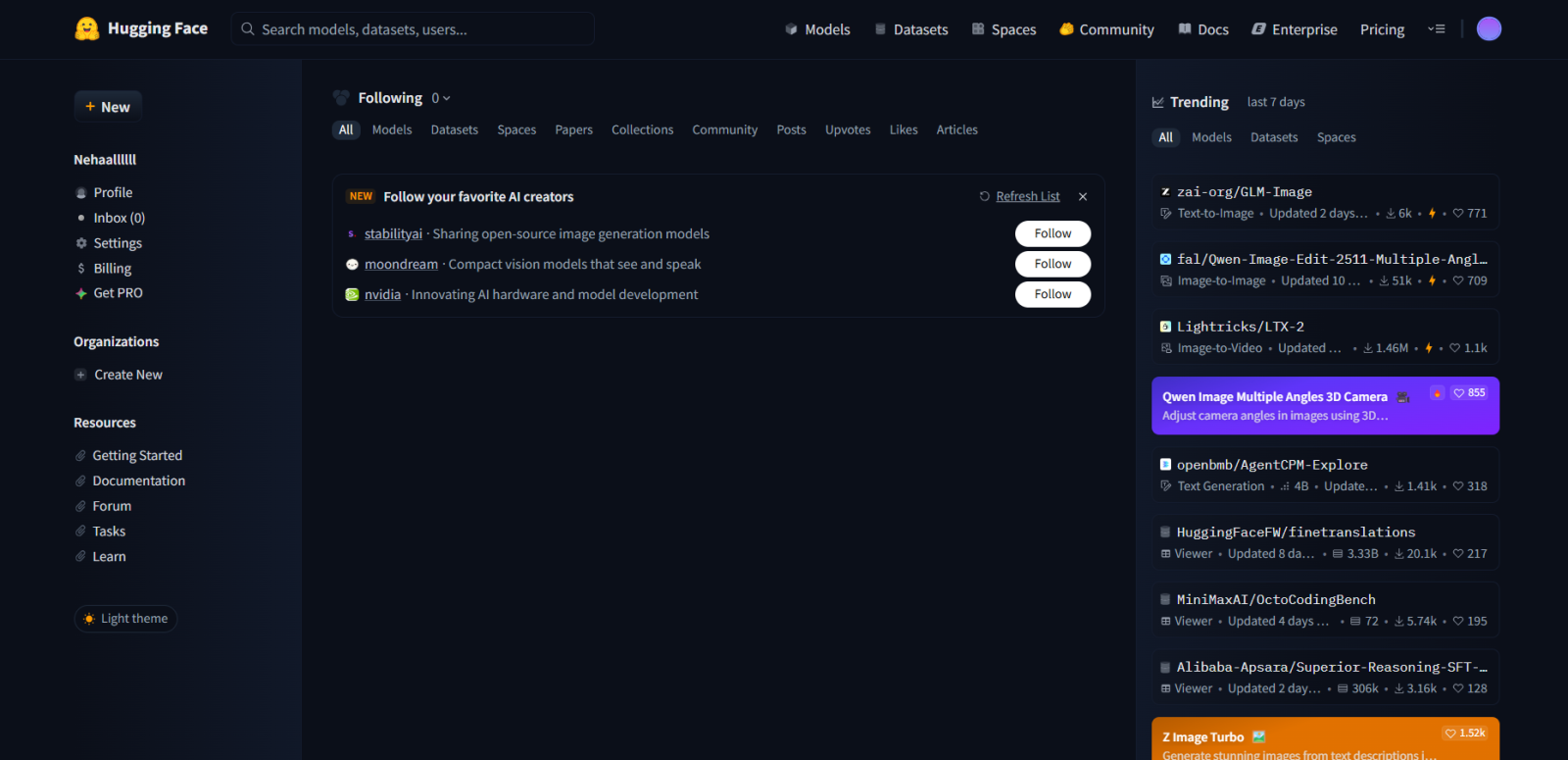Create a new organization
Viewport: 1568px width, 760px height.
[127, 375]
